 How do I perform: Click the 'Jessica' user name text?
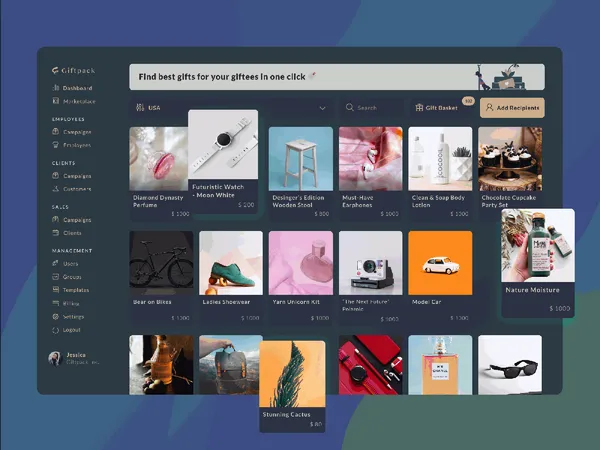(x=76, y=355)
